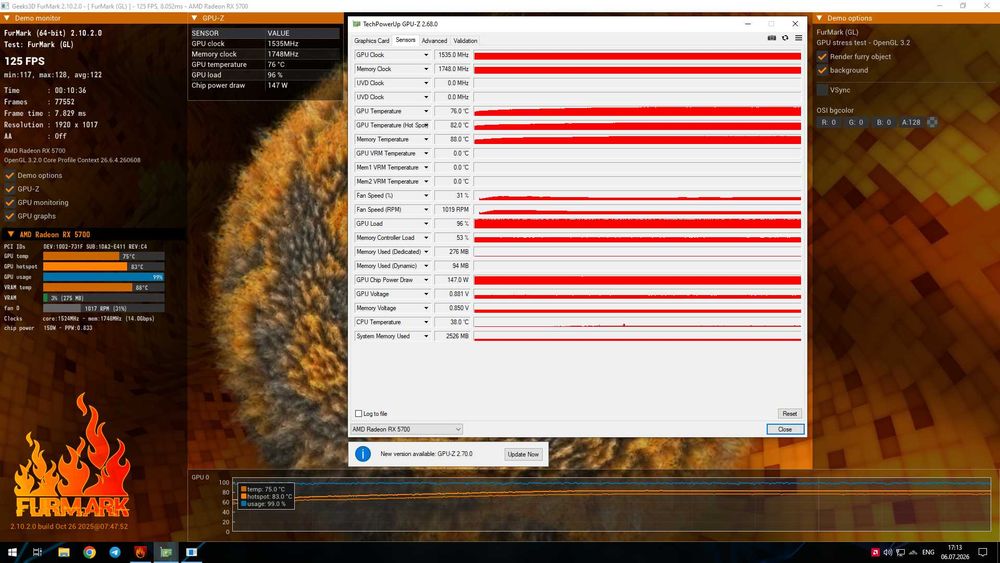
Task: Open the GPU Chip Power Draw dropdown arrow
Action: tap(426, 280)
